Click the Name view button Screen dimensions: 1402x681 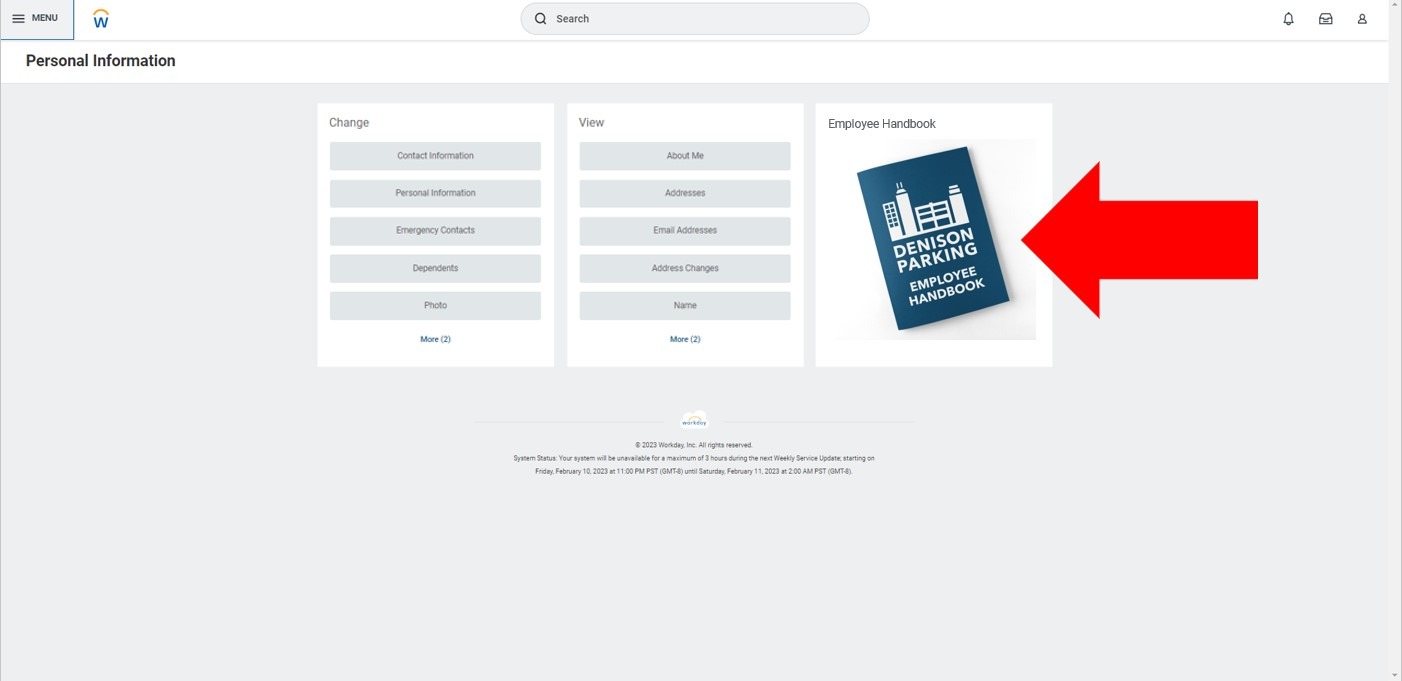click(685, 305)
